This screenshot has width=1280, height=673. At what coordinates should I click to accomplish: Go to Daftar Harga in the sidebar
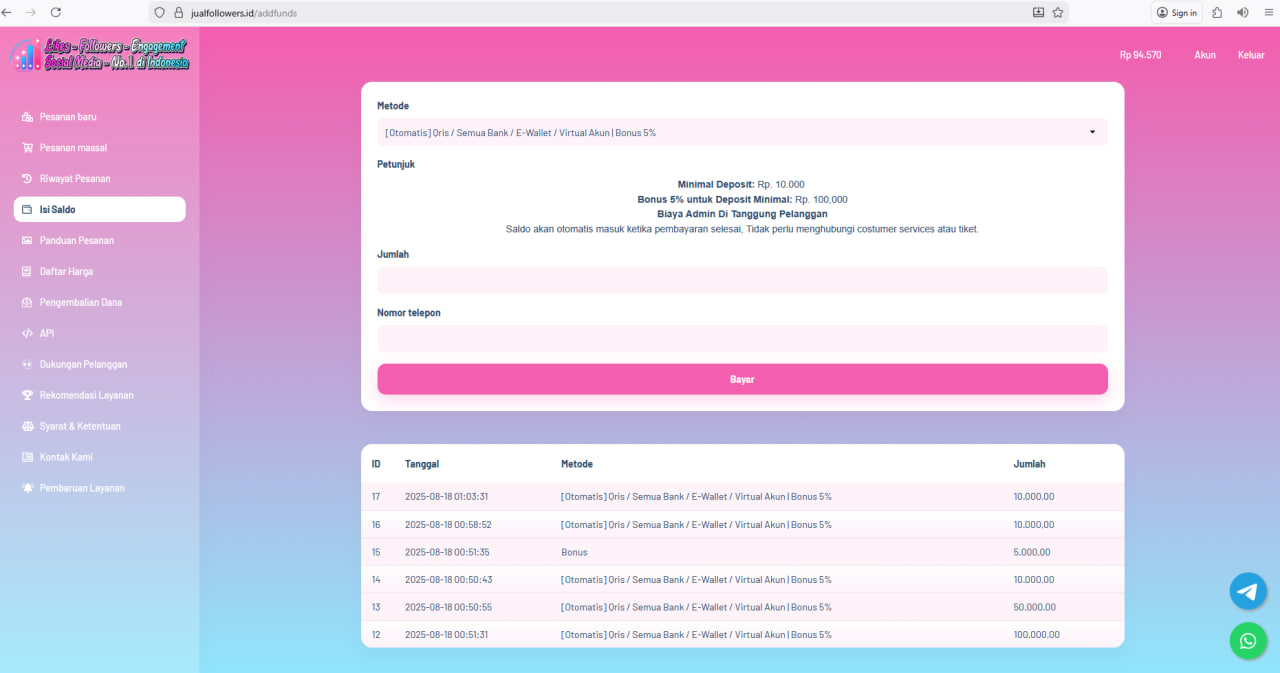point(66,271)
